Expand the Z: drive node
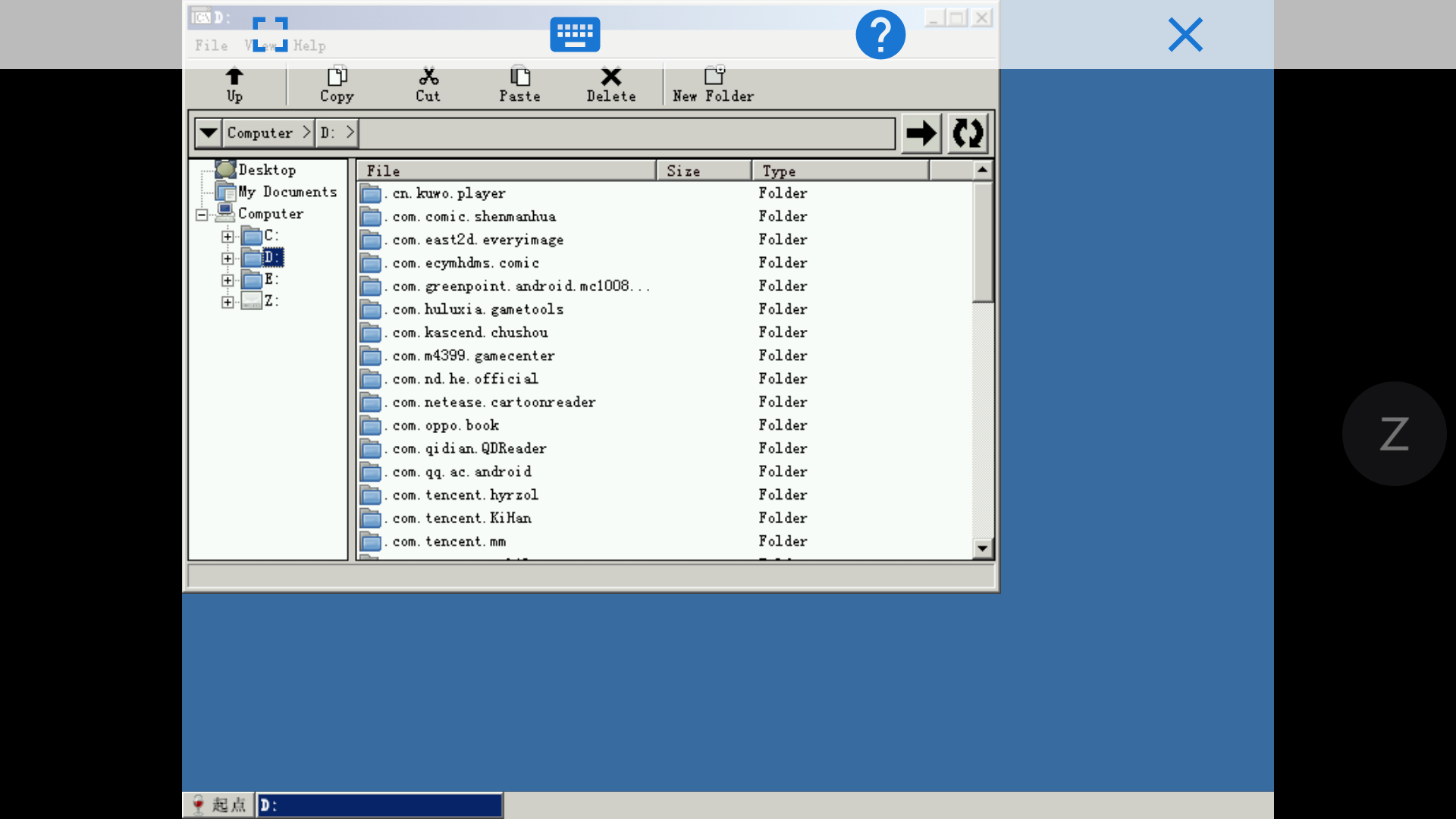This screenshot has height=819, width=1456. pos(227,302)
